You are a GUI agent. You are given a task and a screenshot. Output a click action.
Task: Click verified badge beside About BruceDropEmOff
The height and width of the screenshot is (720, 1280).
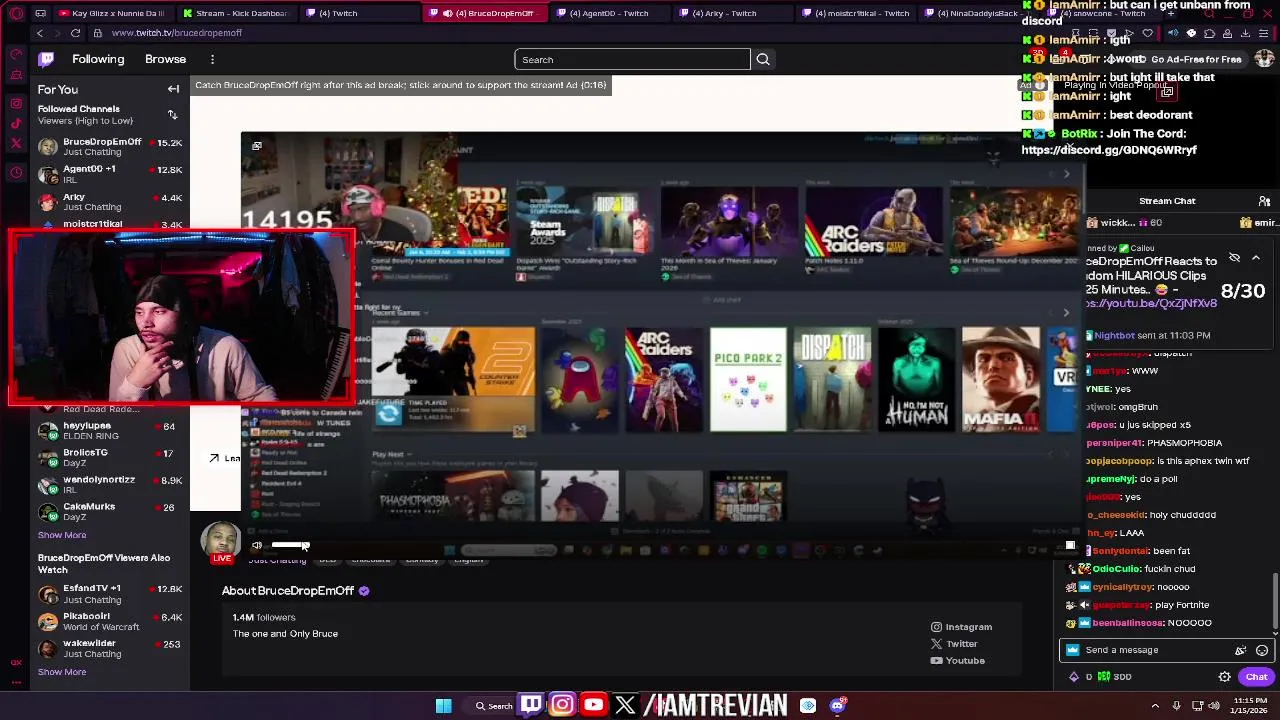(364, 591)
